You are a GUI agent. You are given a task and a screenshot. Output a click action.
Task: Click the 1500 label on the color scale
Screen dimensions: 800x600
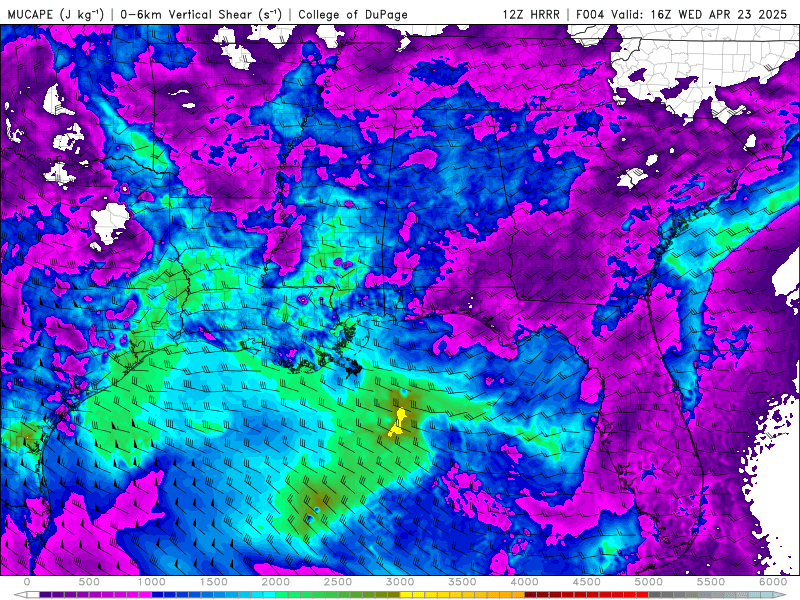[x=214, y=582]
